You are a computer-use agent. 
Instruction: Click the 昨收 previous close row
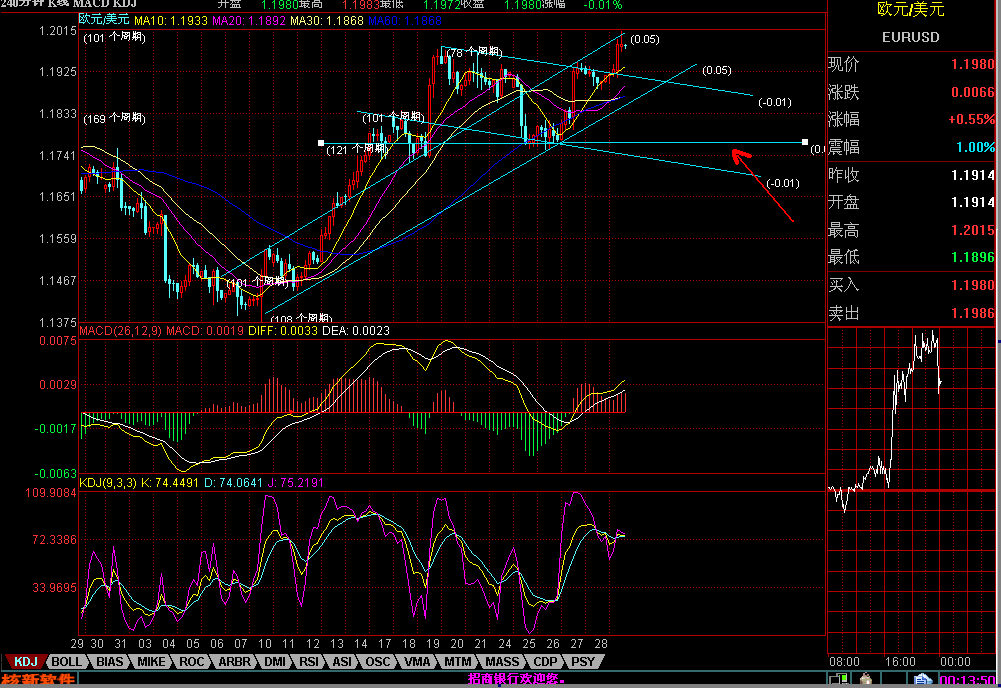click(911, 175)
